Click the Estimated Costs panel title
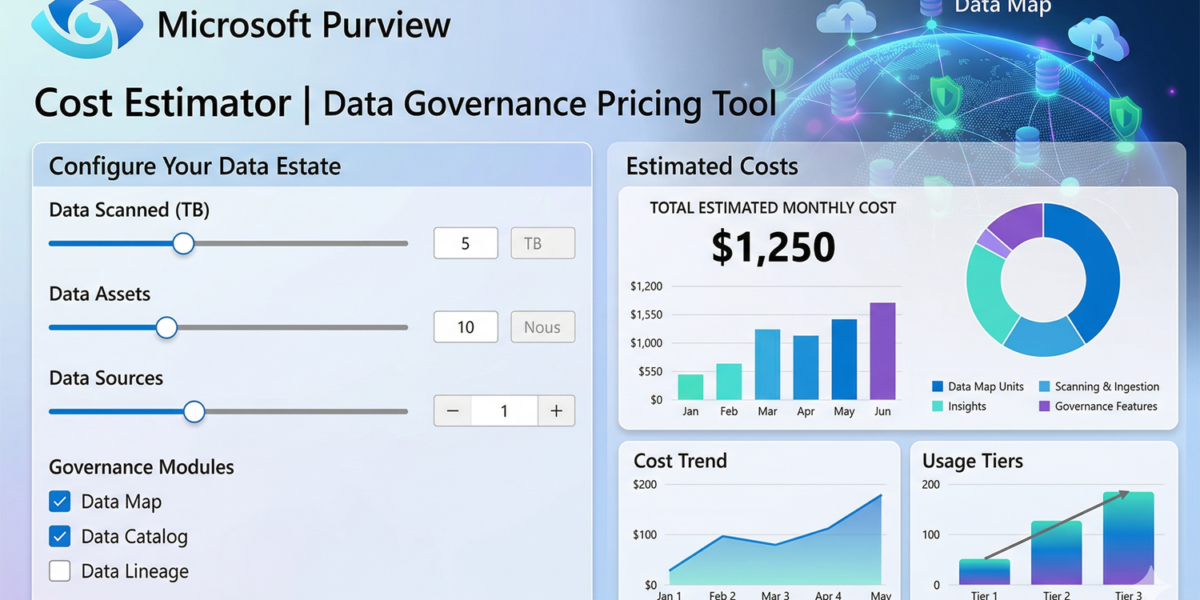 712,166
